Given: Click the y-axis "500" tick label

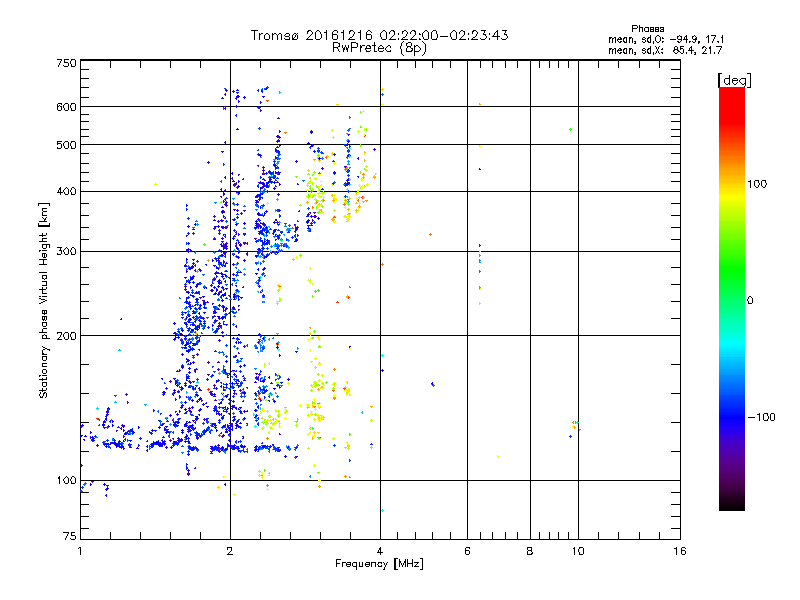Looking at the screenshot, I should point(66,145).
